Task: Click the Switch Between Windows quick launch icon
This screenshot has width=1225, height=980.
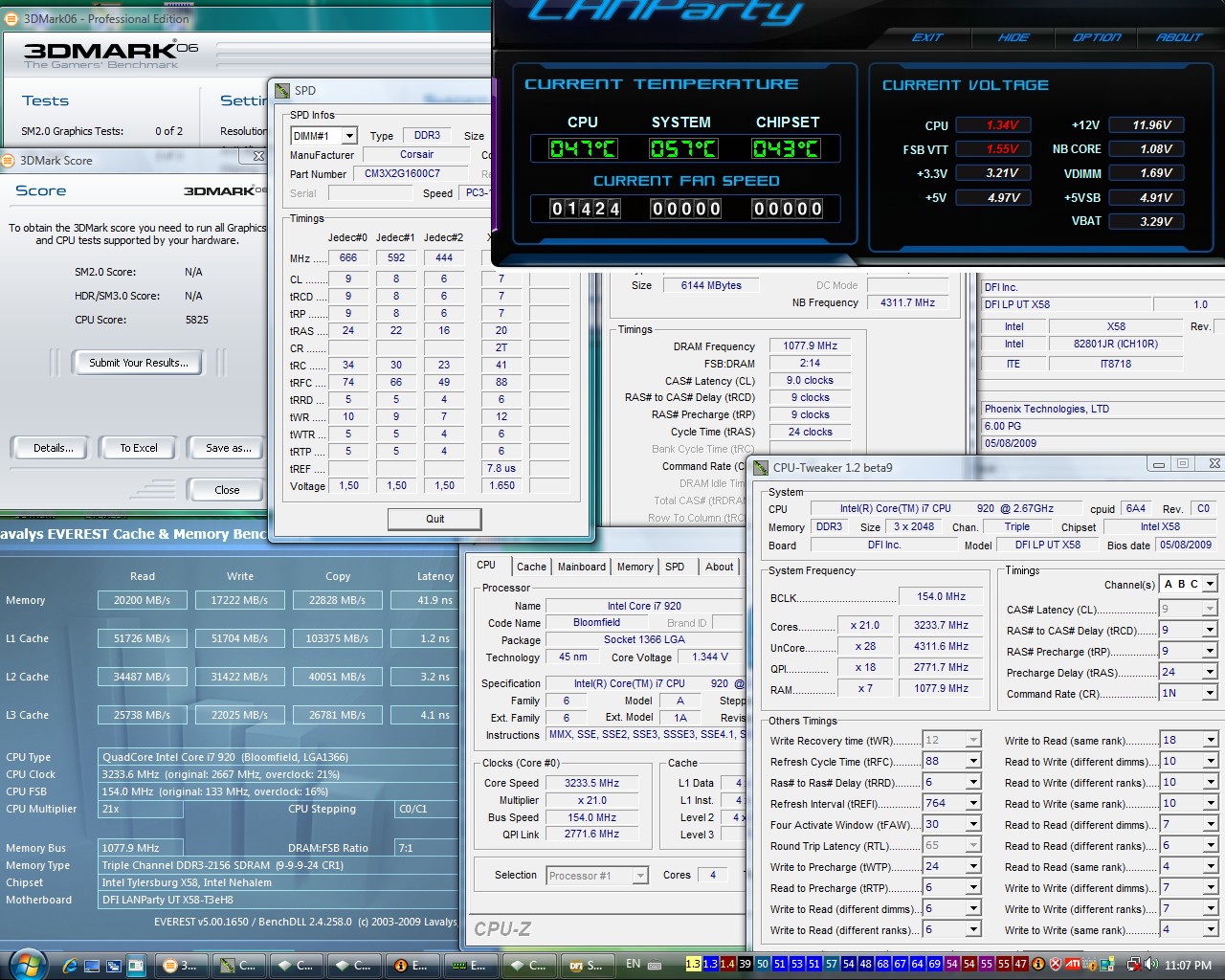Action: [114, 966]
